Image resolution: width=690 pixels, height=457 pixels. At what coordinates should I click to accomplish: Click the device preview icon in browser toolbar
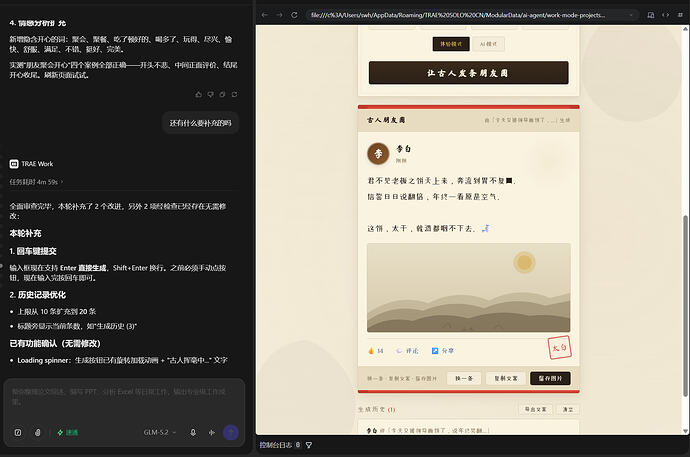pos(651,15)
